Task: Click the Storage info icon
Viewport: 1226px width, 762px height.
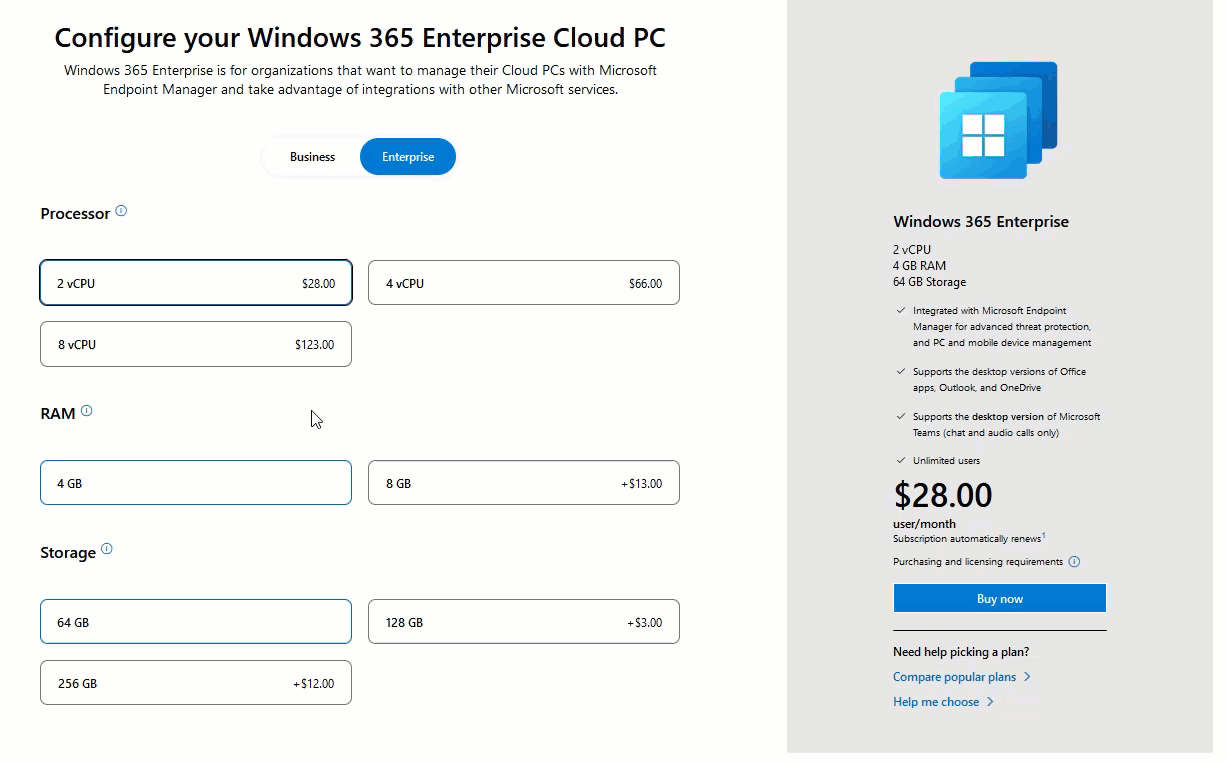Action: click(x=107, y=549)
